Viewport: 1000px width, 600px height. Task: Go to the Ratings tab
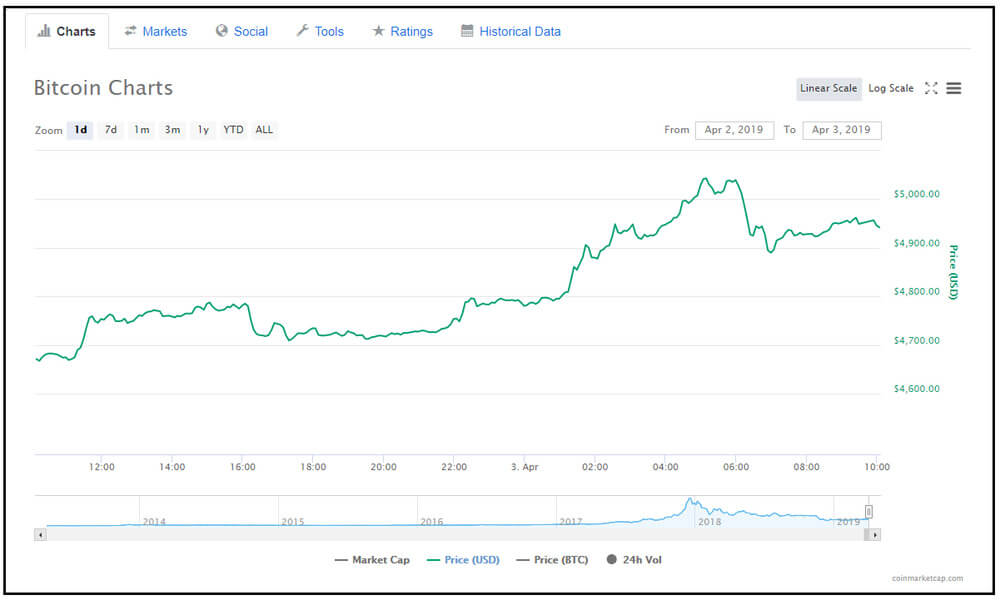click(x=402, y=31)
